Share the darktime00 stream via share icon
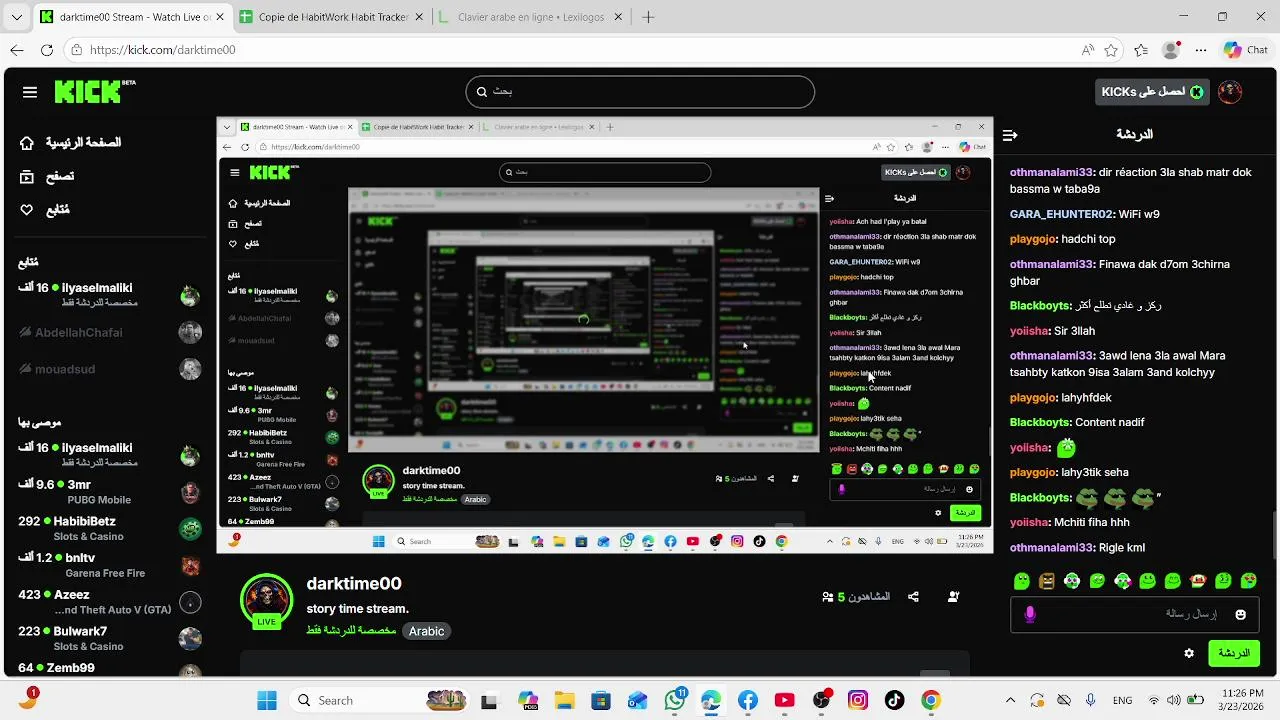The height and width of the screenshot is (720, 1280). tap(913, 597)
